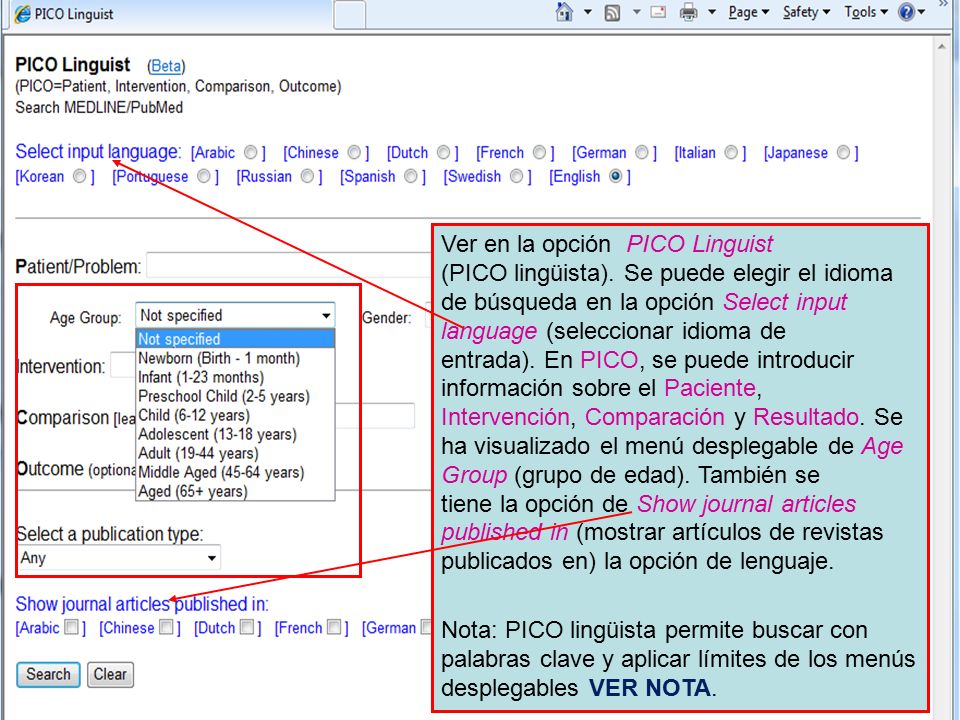Expand the Help dropdown arrow
This screenshot has width=960, height=720.
pos(921,12)
